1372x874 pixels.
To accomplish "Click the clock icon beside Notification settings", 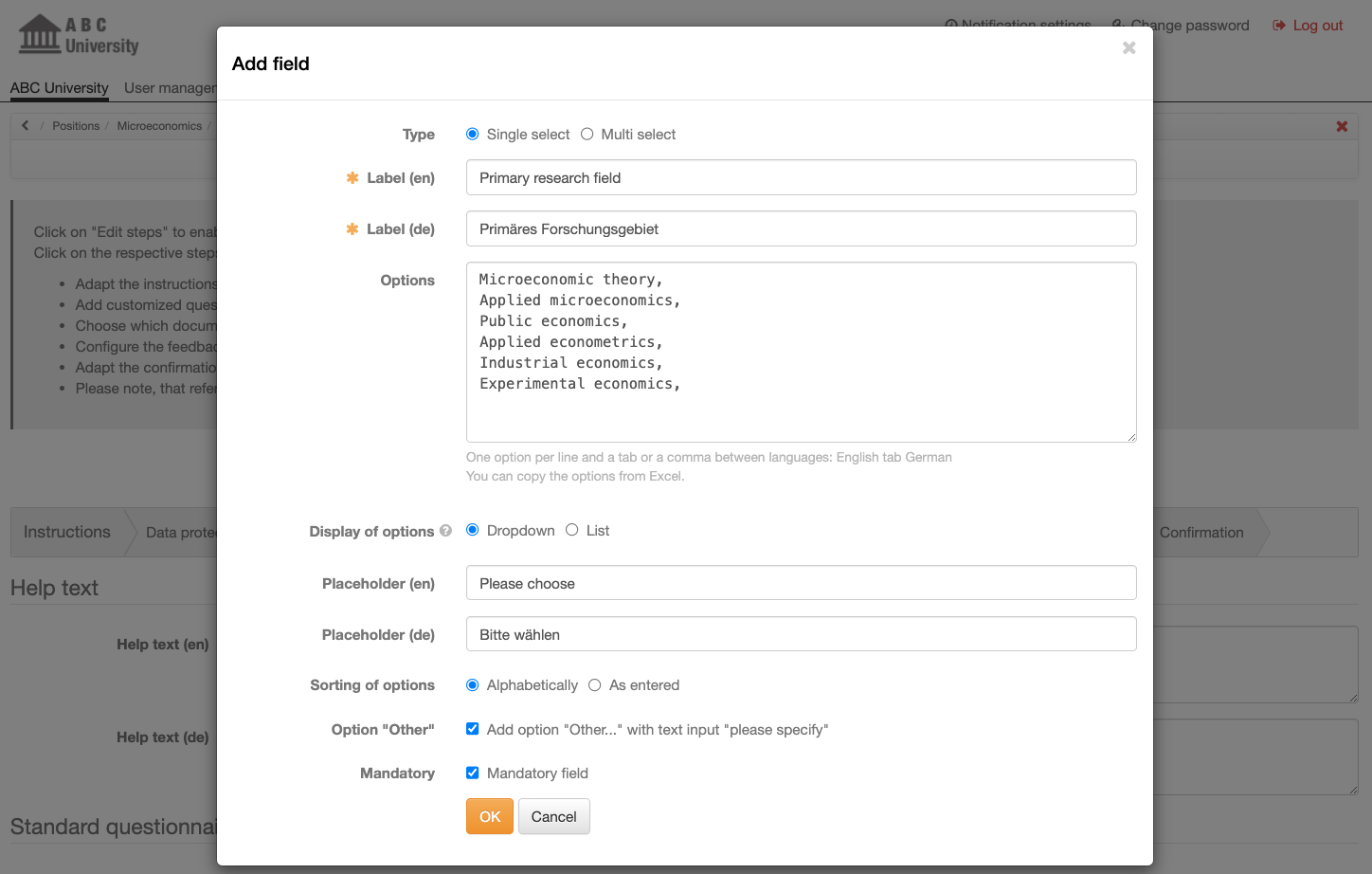I will pyautogui.click(x=951, y=26).
